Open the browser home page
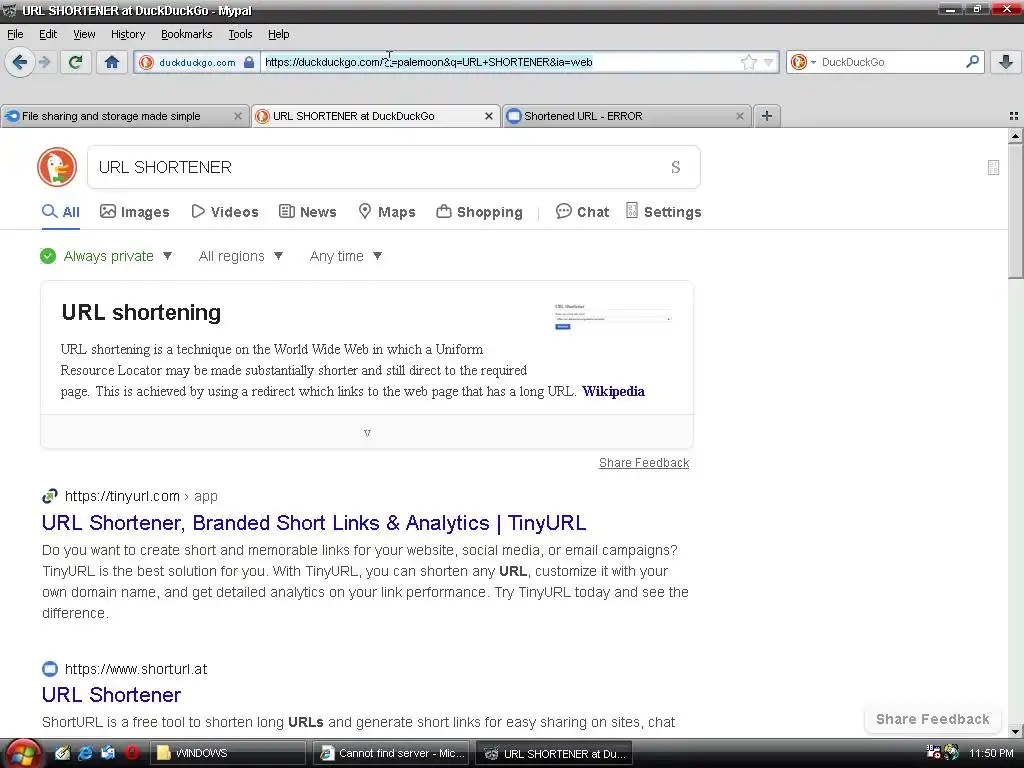Screen dimensions: 1024x768 click(112, 62)
